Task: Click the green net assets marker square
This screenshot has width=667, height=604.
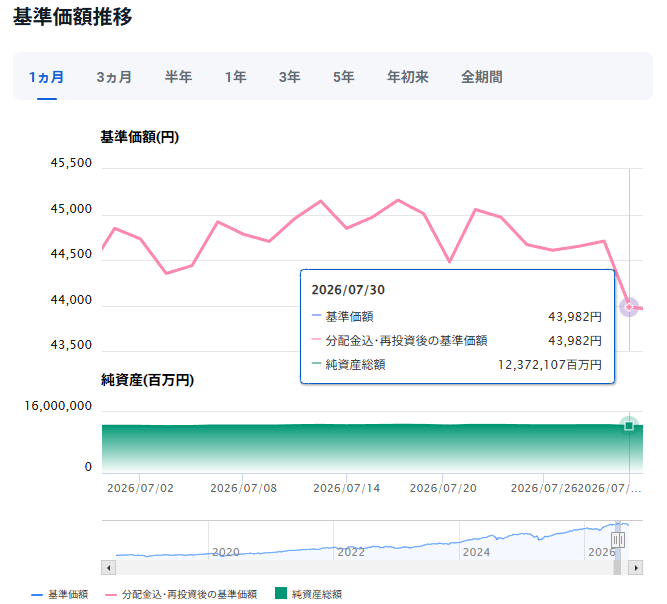Action: click(x=629, y=426)
